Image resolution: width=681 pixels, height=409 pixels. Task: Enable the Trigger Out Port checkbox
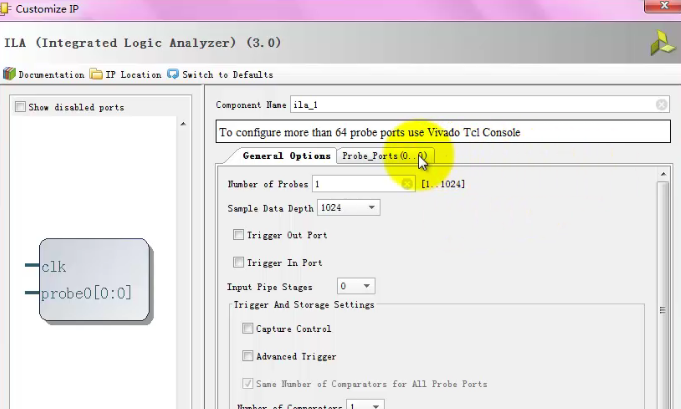[x=238, y=235]
